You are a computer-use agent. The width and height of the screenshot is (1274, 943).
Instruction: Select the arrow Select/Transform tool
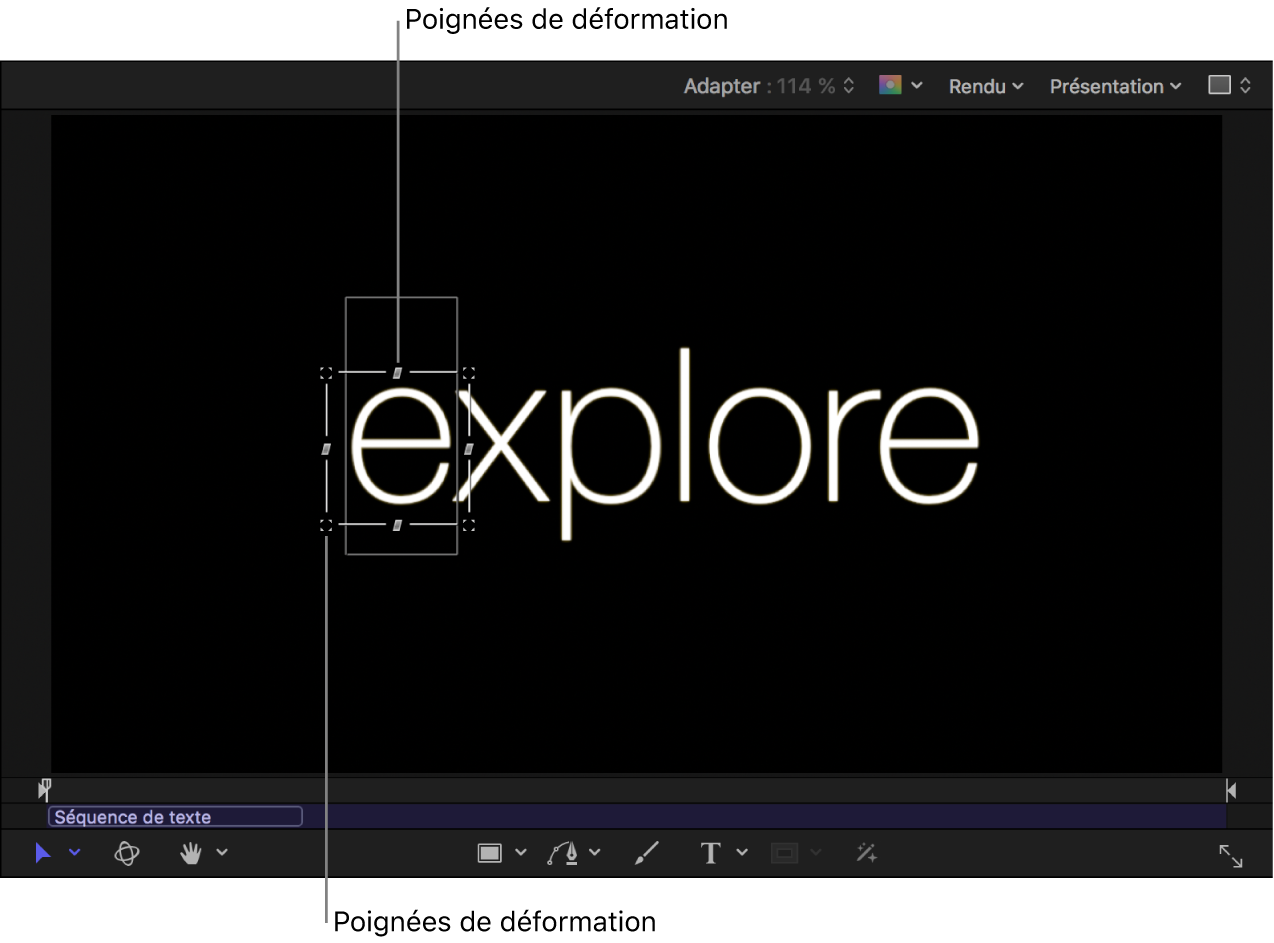click(43, 853)
